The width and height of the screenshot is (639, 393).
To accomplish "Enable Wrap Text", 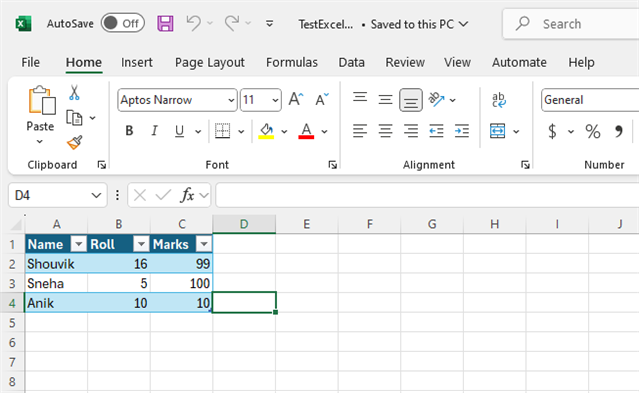I will (498, 100).
